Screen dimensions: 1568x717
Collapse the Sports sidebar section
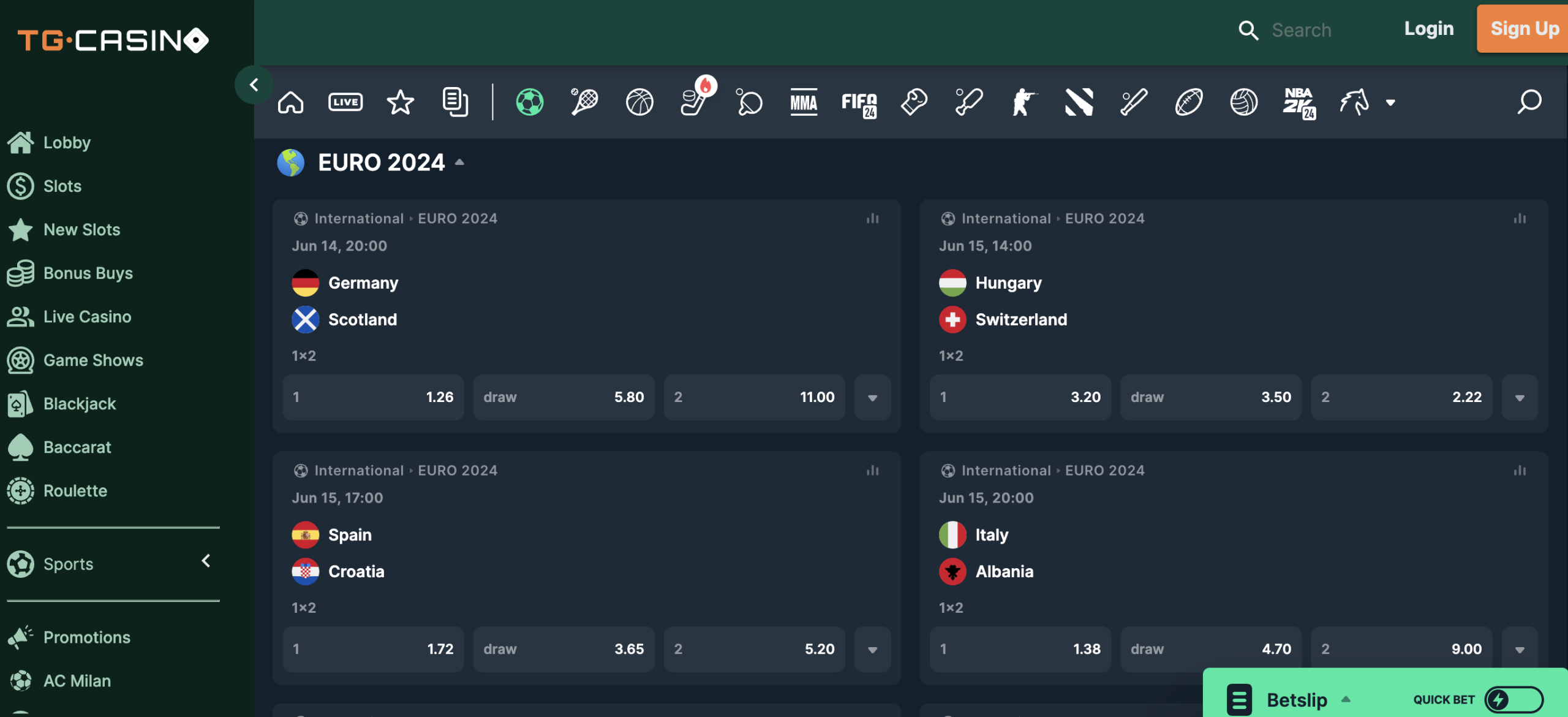click(206, 561)
